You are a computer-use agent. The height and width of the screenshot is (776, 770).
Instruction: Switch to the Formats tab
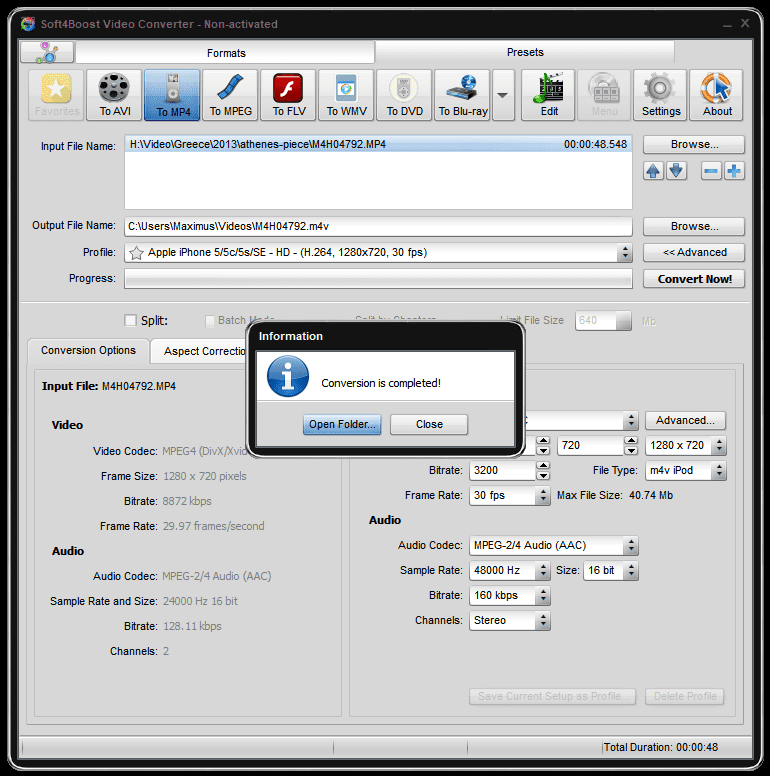coord(226,53)
